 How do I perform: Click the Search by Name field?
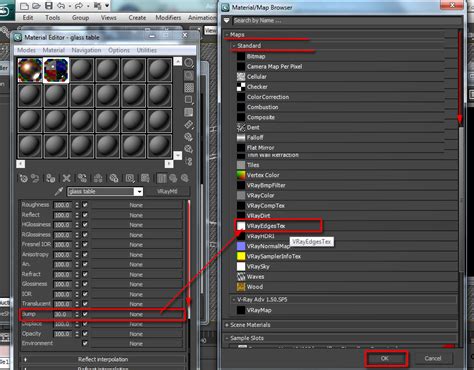pos(347,21)
